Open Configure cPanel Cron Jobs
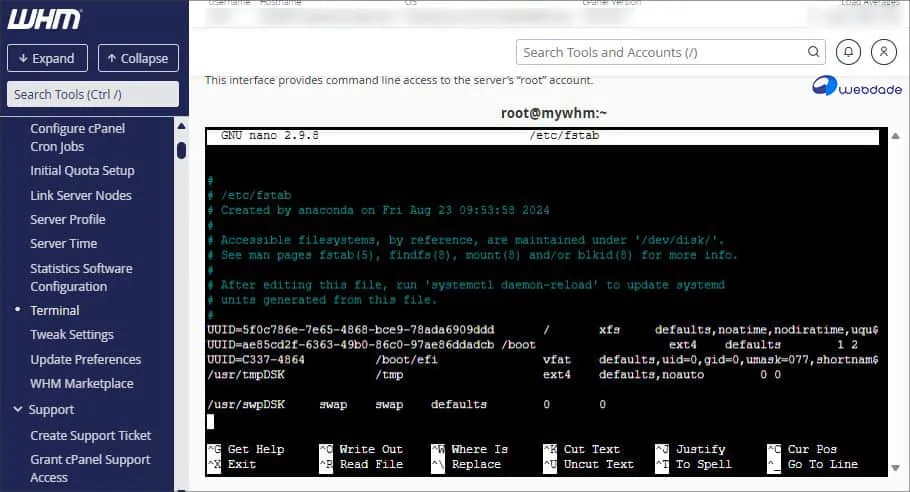Image resolution: width=910 pixels, height=492 pixels. point(77,137)
